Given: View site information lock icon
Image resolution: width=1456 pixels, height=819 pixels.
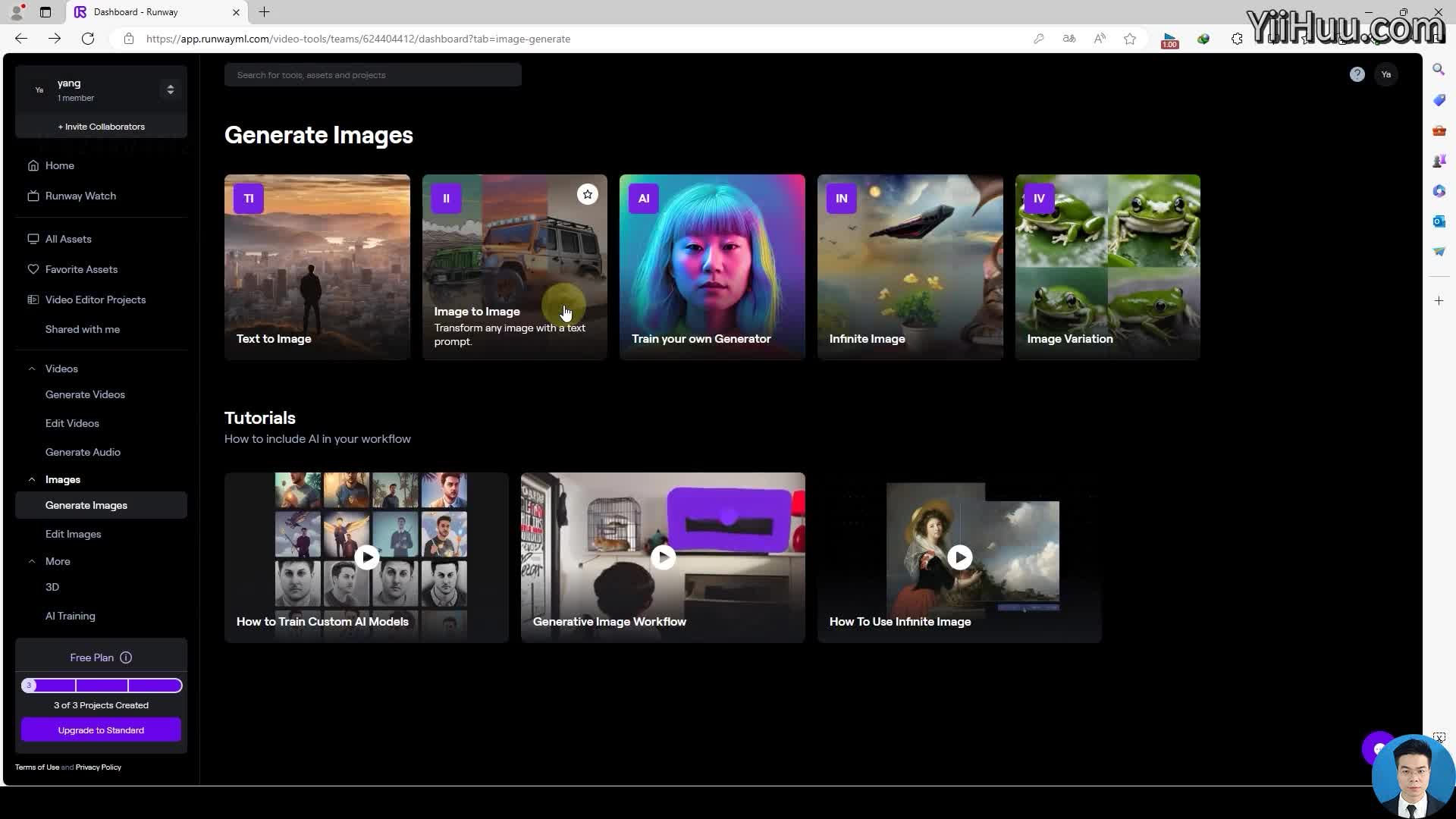Looking at the screenshot, I should 129,39.
